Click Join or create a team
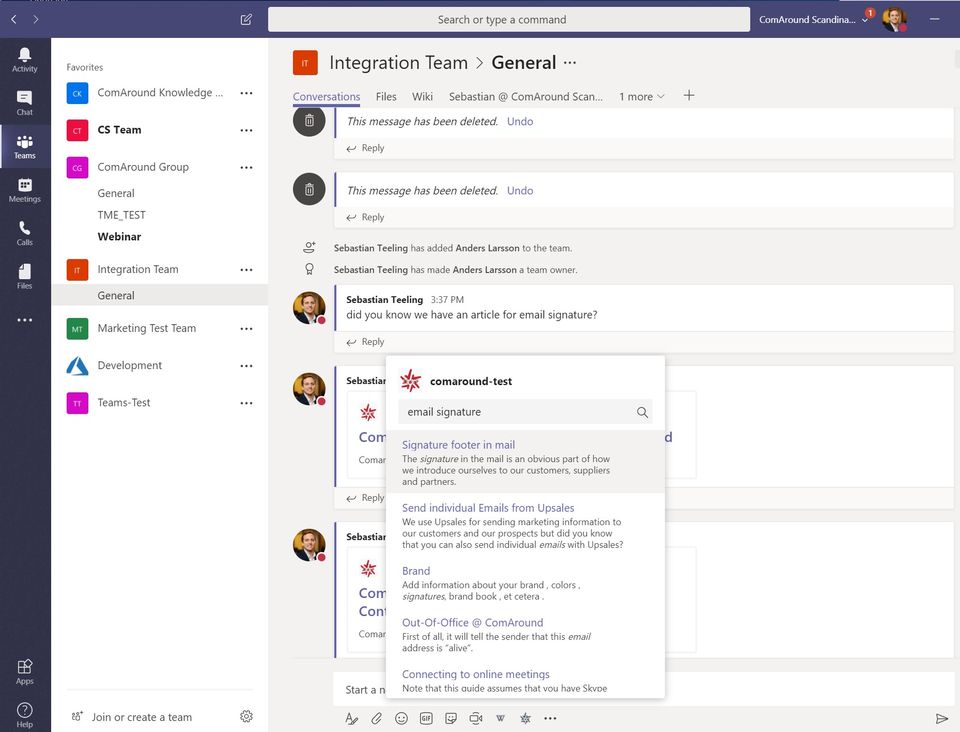960x732 pixels. click(141, 717)
